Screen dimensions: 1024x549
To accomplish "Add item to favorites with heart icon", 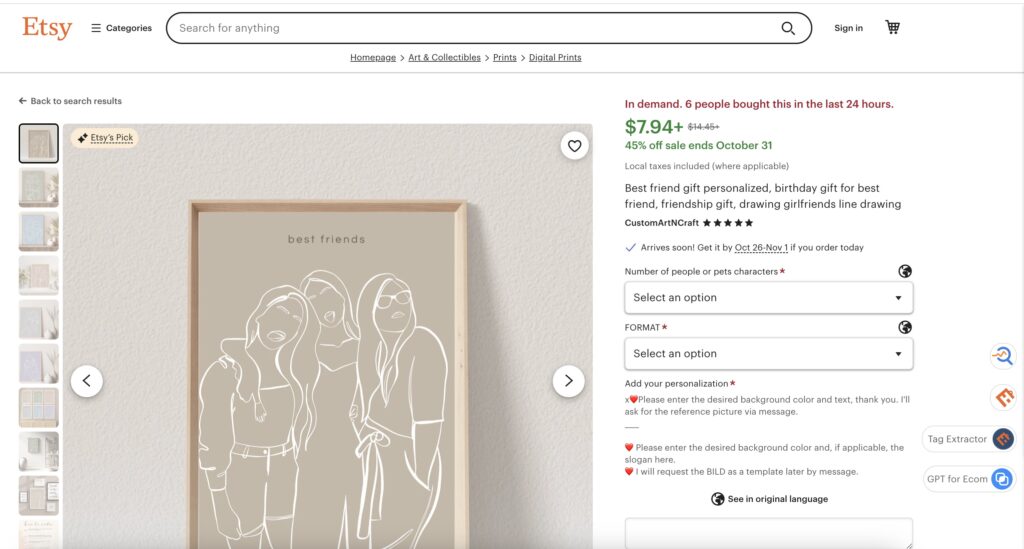I will [574, 146].
